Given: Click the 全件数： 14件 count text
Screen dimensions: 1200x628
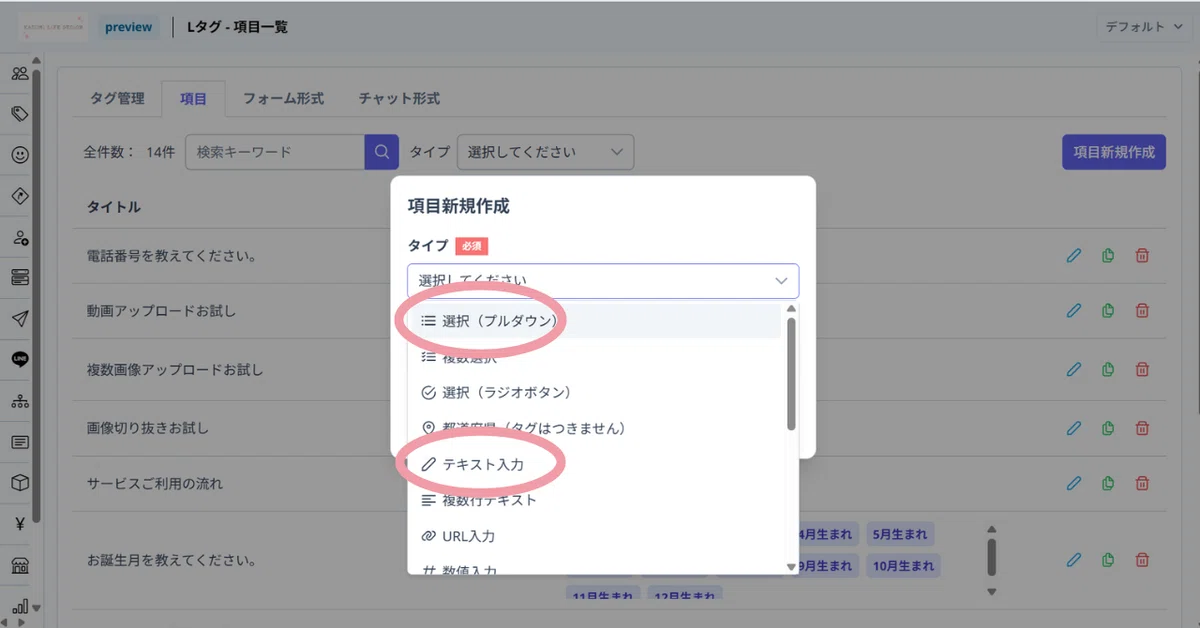Looking at the screenshot, I should point(129,152).
